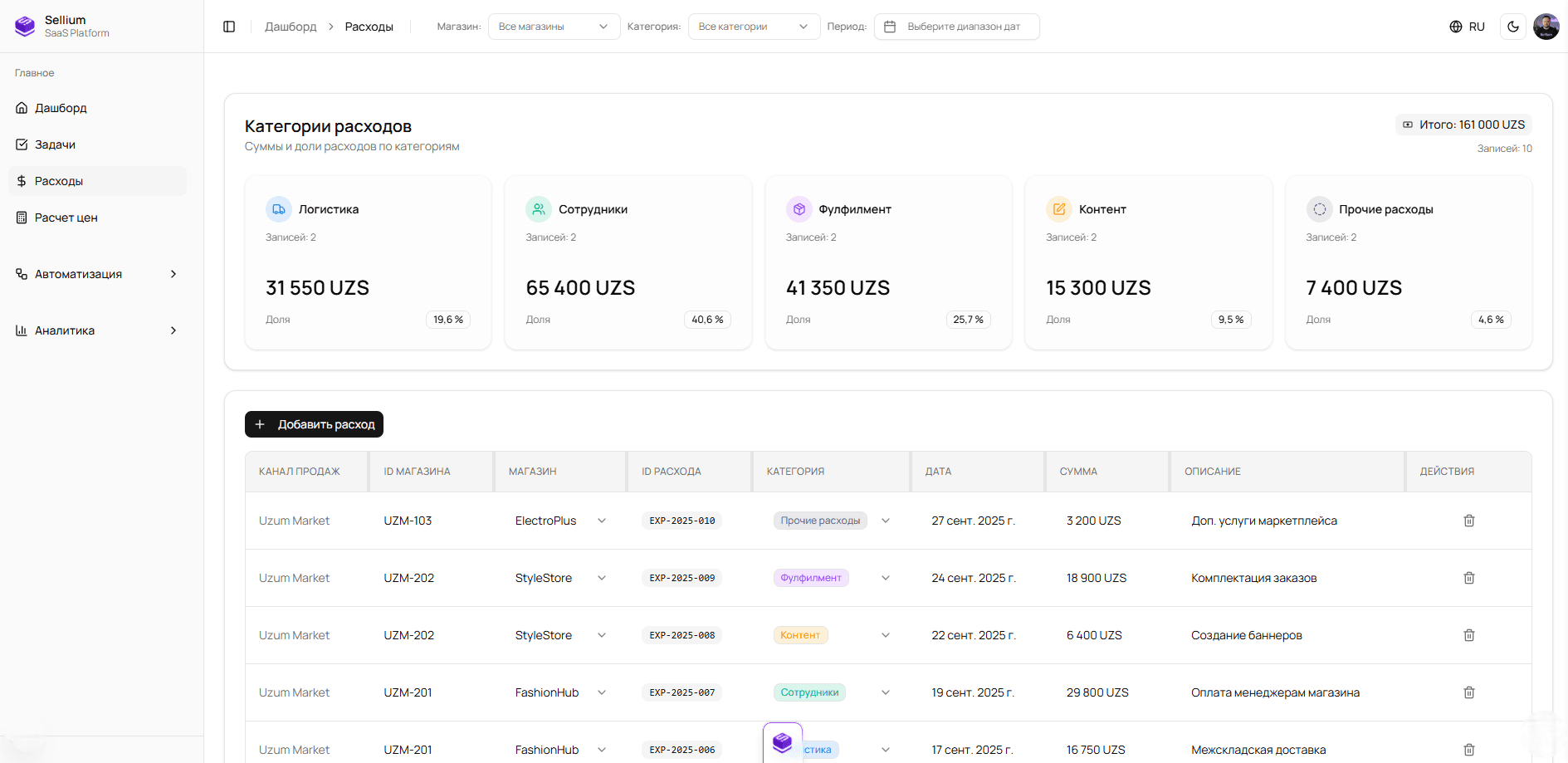The image size is (1568, 763).
Task: Click the Фулфилмент category box icon
Action: pyautogui.click(x=799, y=209)
